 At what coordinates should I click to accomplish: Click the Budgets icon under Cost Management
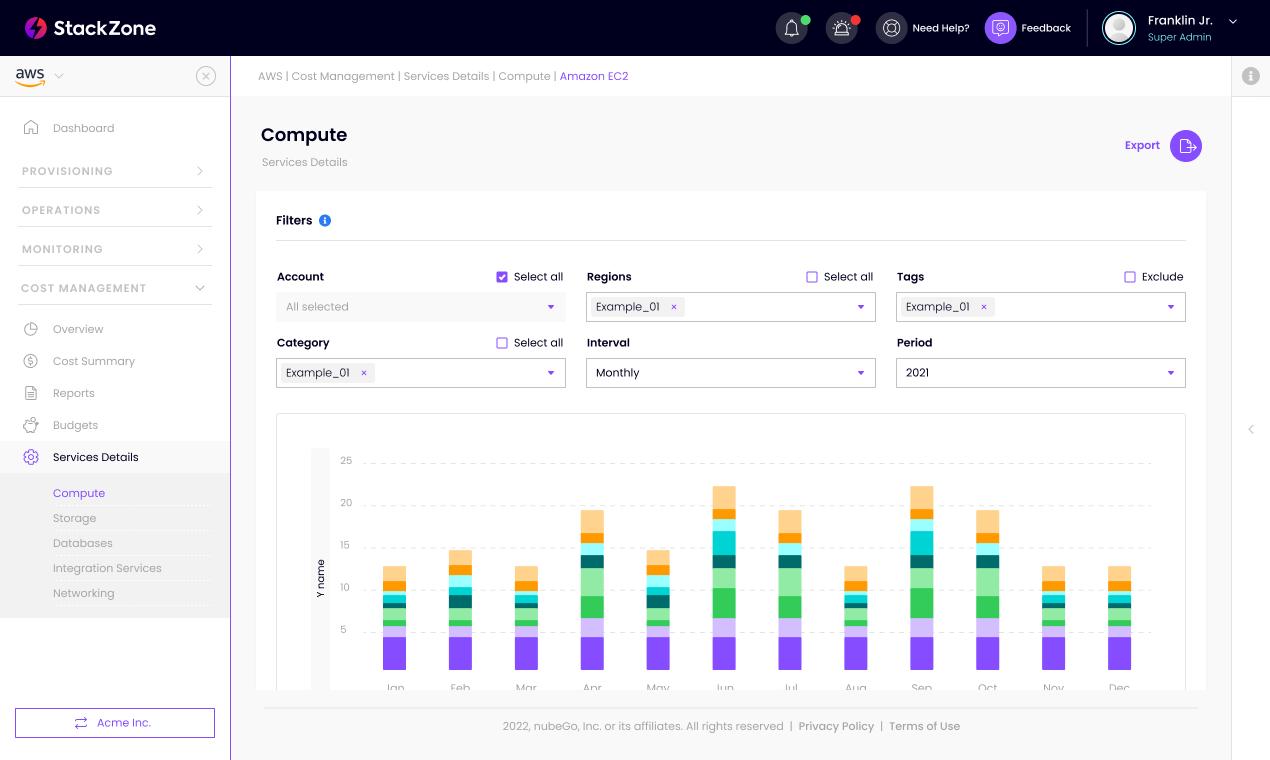(31, 424)
